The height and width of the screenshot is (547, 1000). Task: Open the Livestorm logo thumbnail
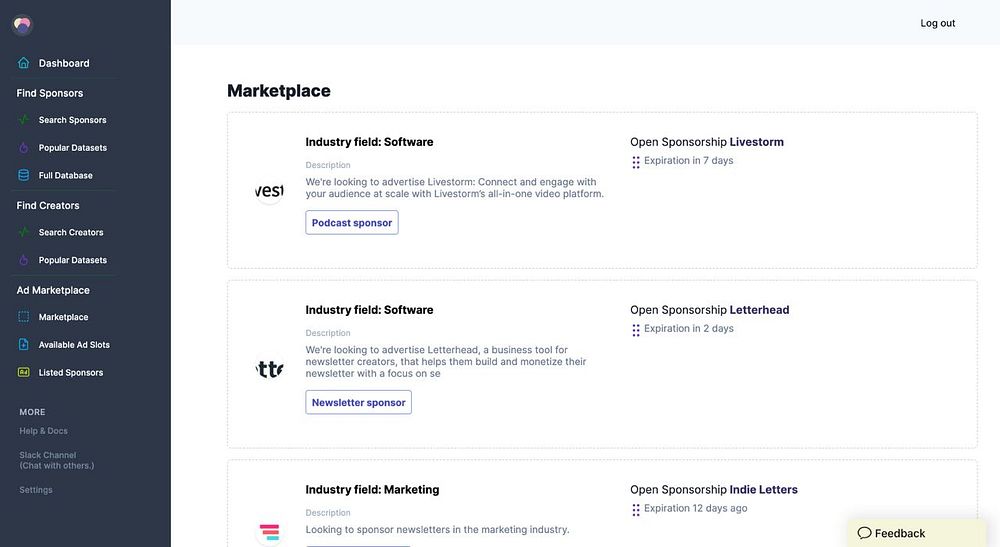point(269,190)
